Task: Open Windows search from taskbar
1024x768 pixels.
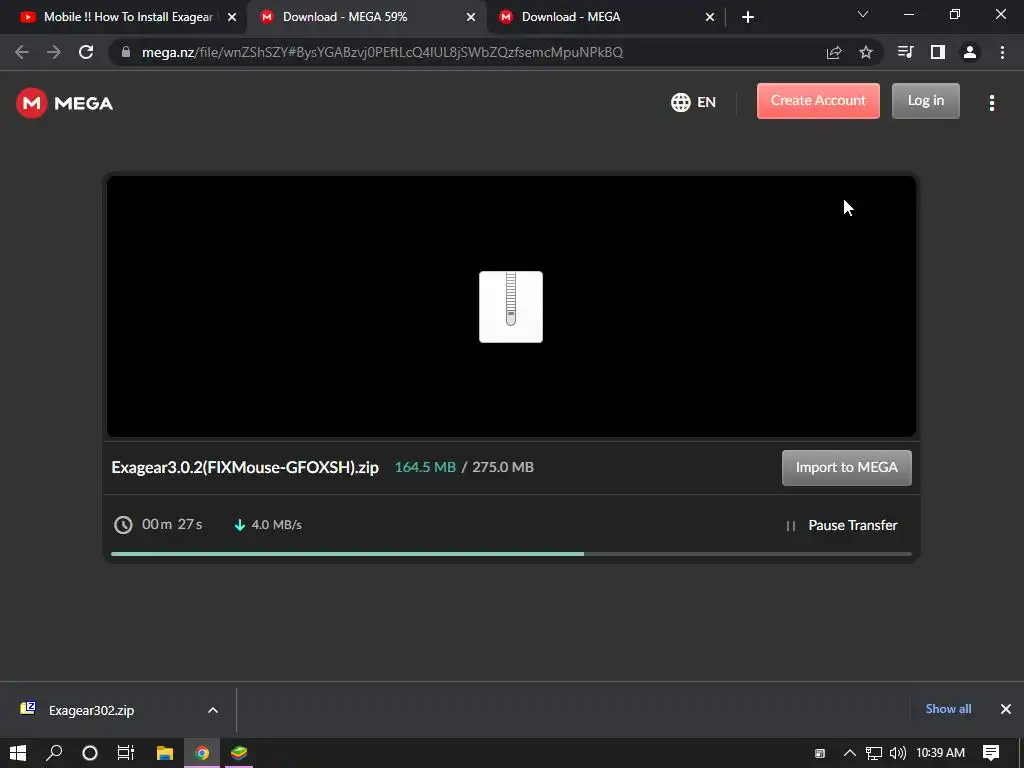Action: (54, 753)
